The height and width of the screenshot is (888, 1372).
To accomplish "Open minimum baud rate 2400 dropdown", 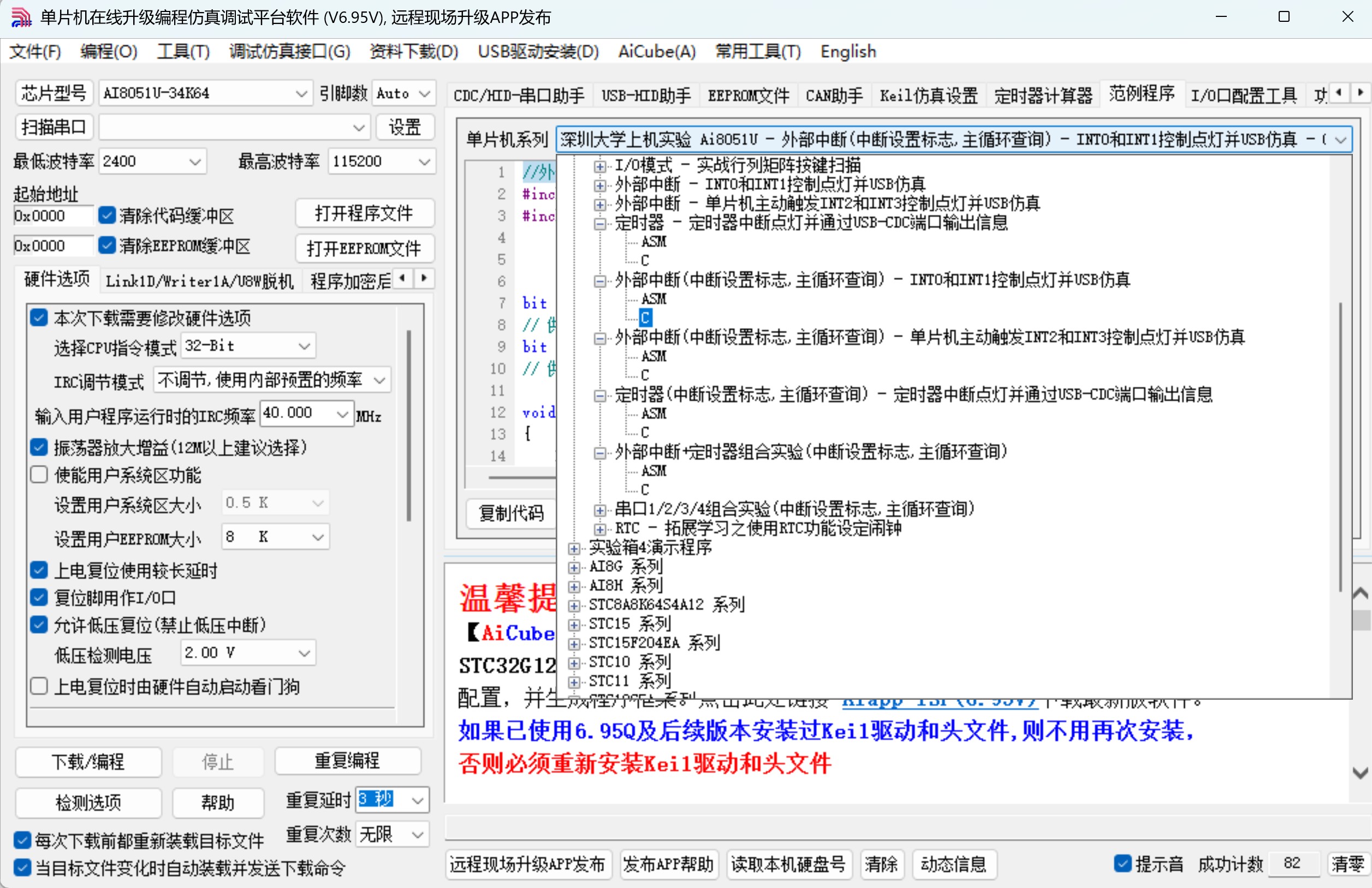I will pyautogui.click(x=153, y=162).
